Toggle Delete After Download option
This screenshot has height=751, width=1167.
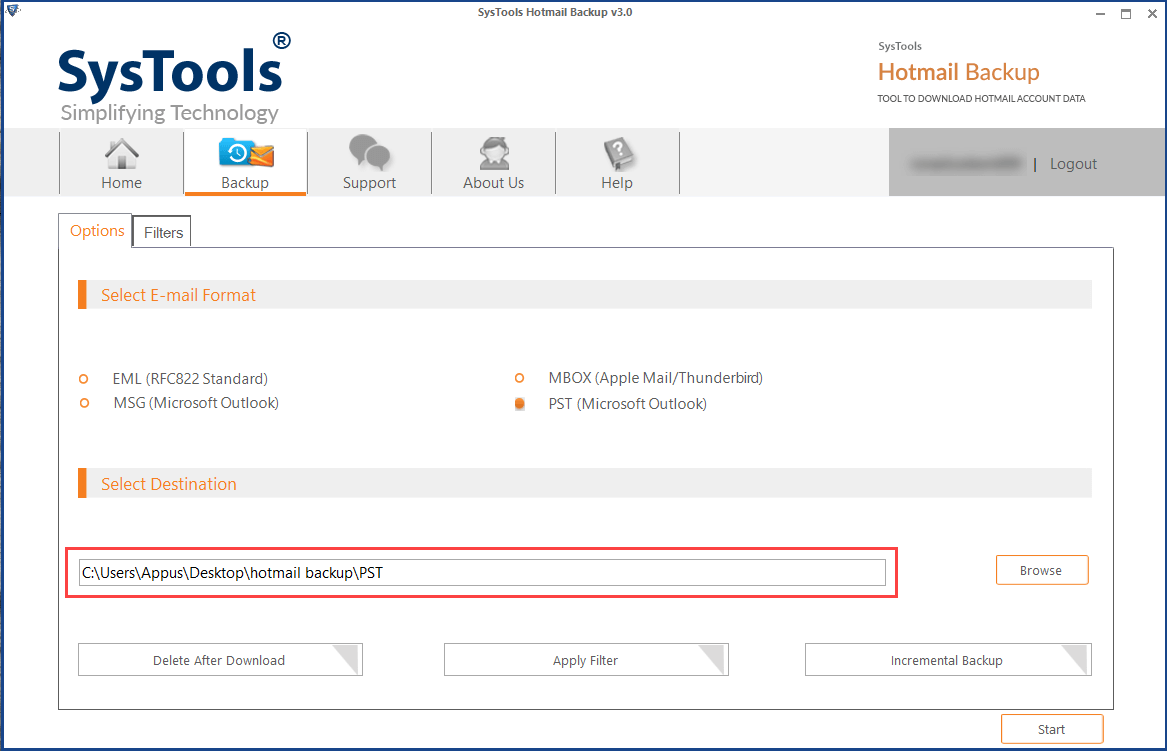pos(220,660)
